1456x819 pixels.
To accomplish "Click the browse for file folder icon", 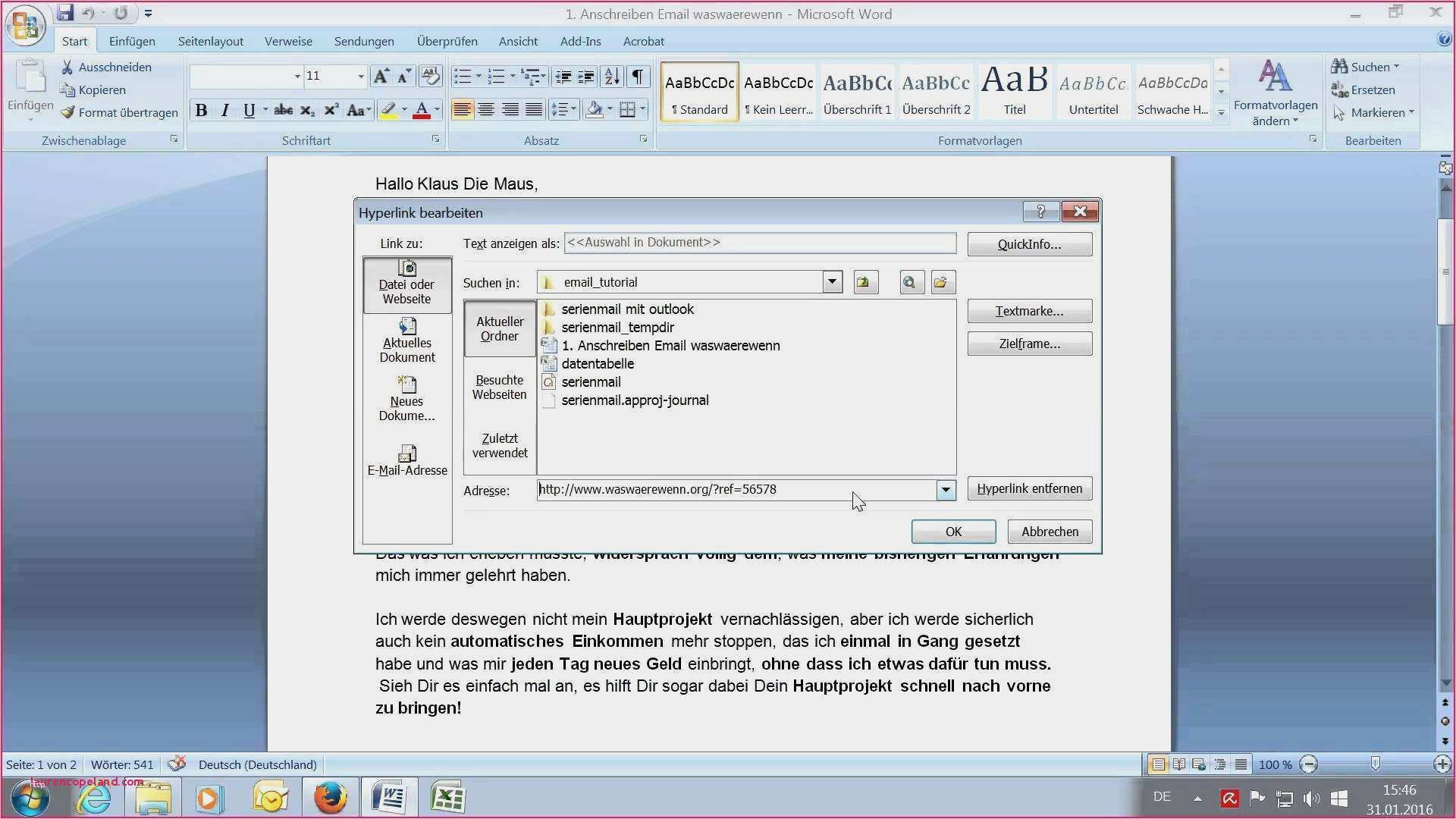I will click(941, 282).
